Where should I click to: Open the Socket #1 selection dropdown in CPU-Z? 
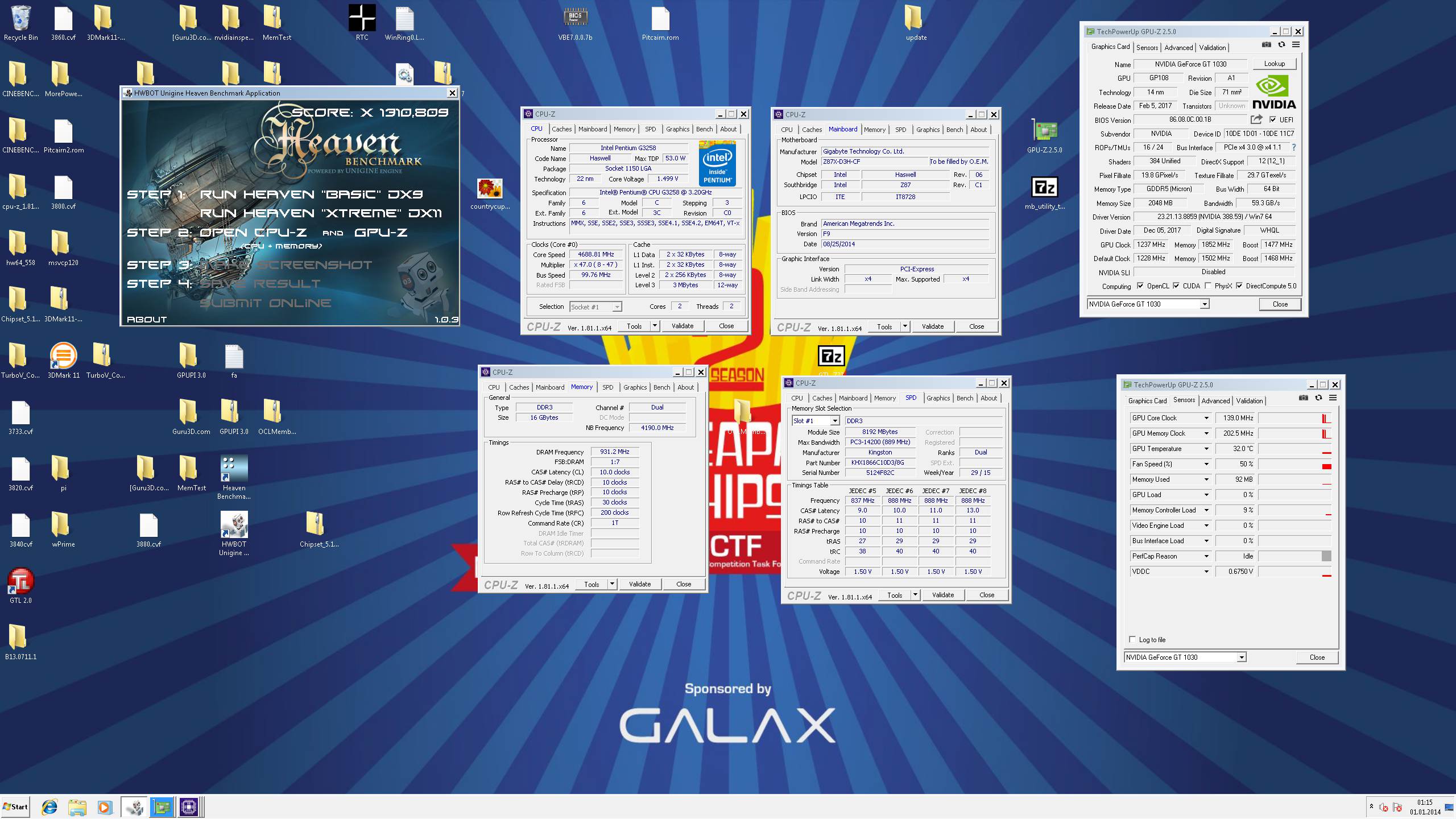(595, 307)
